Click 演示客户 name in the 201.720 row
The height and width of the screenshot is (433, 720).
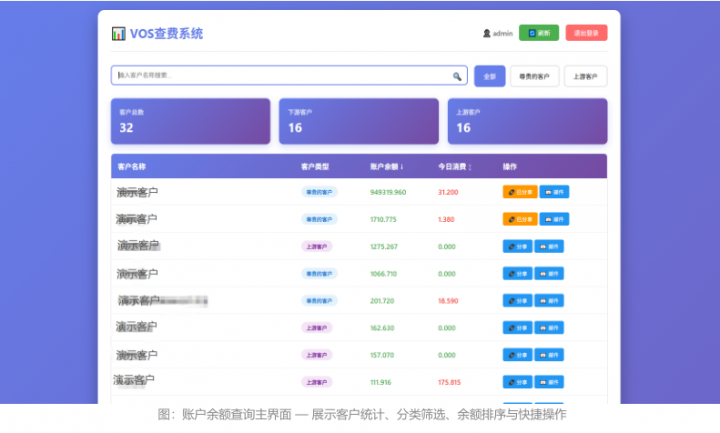(139, 301)
